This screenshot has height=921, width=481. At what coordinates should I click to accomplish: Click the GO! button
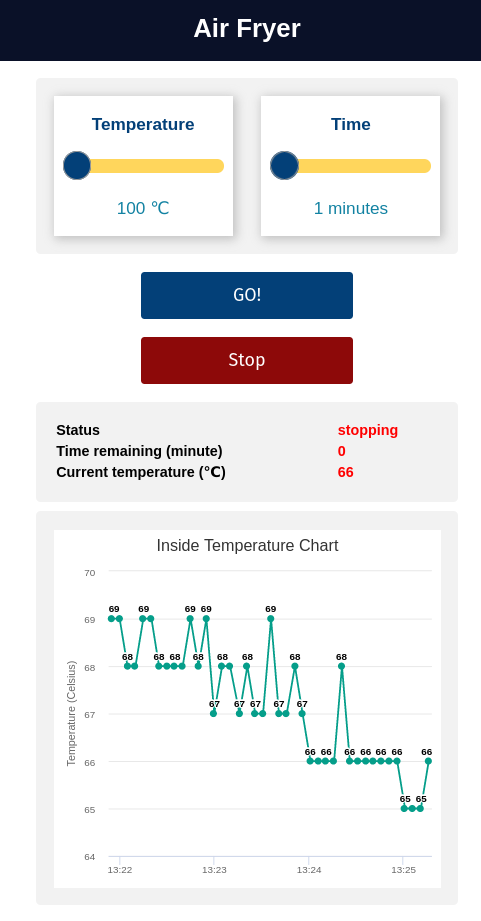(247, 295)
